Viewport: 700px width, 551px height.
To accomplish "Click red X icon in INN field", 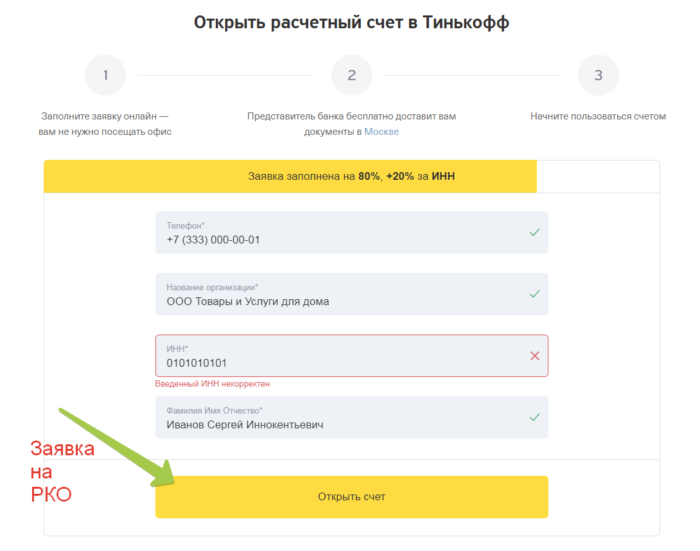I will [534, 356].
